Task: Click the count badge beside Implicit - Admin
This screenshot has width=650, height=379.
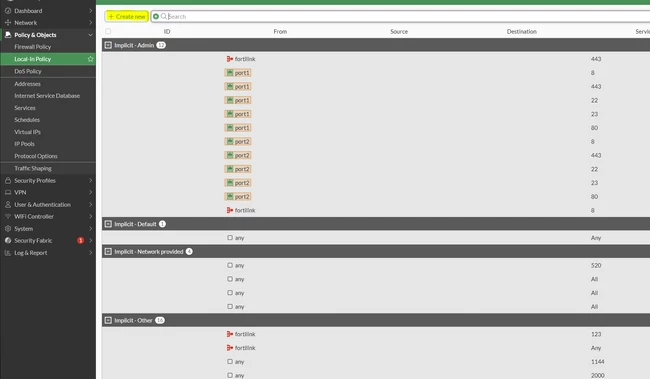Action: [161, 45]
